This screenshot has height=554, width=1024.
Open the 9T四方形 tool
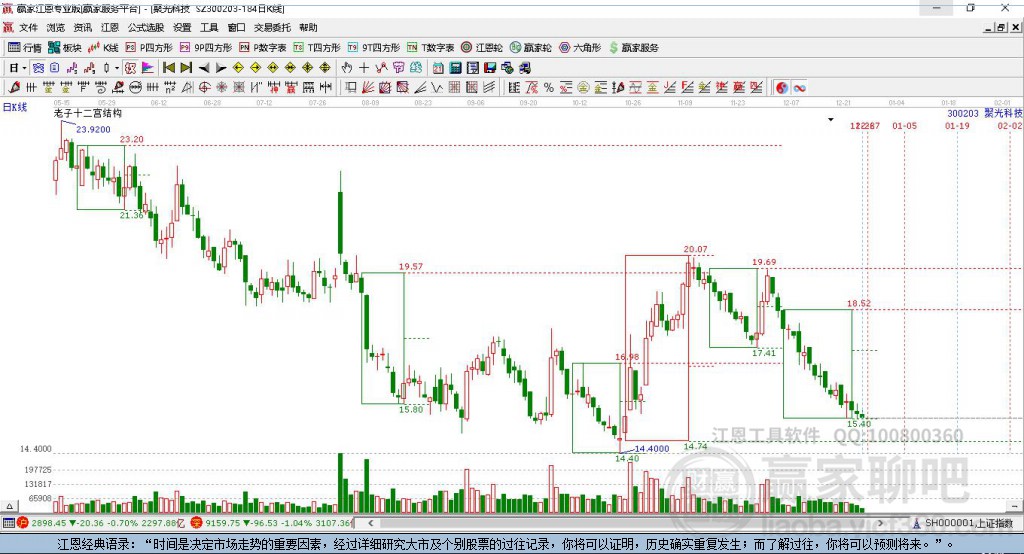click(374, 48)
